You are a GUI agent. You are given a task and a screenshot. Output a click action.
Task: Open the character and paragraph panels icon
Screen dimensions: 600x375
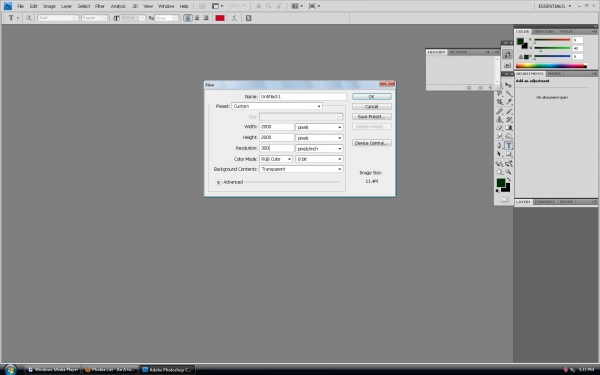pos(248,18)
